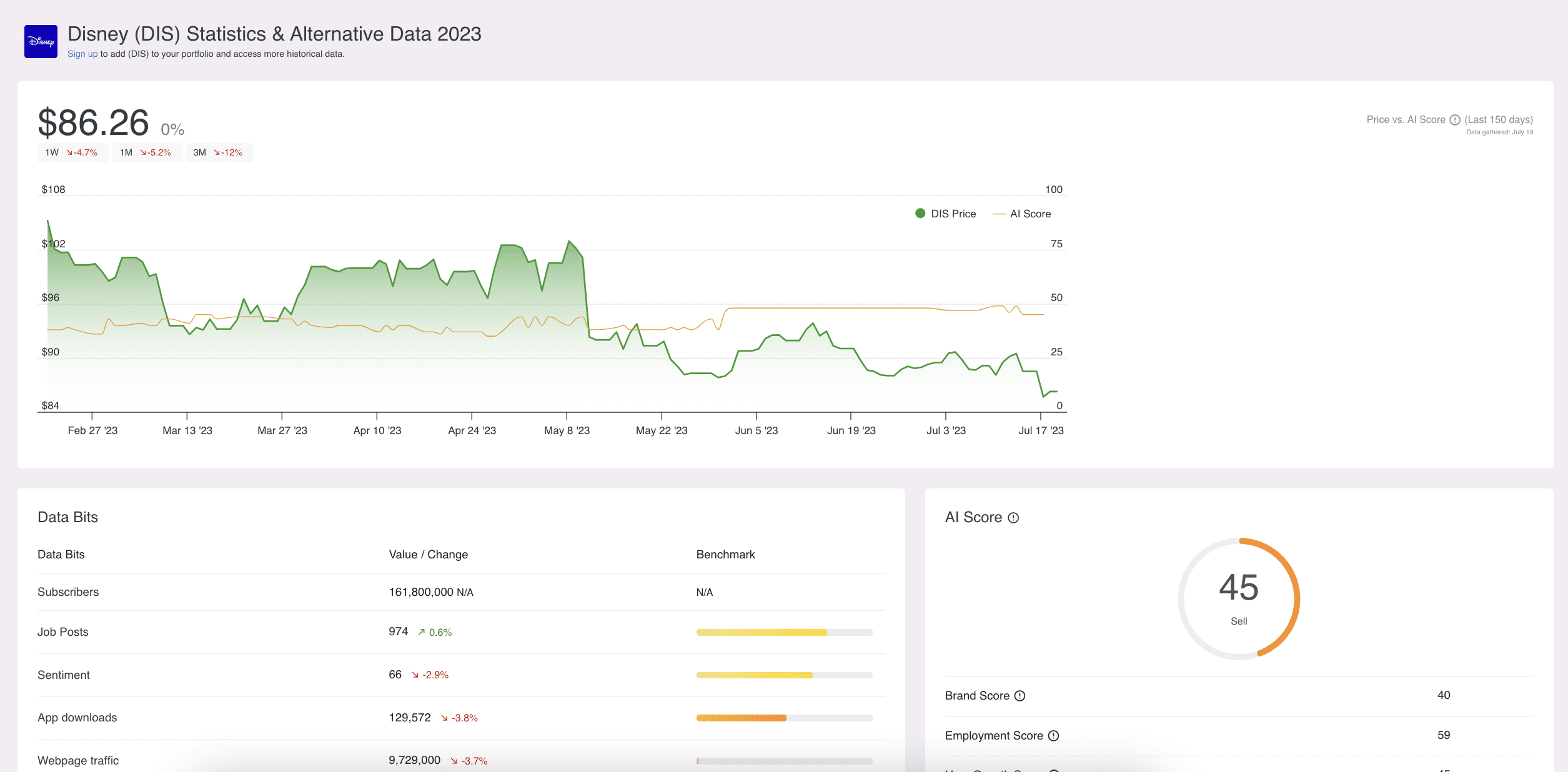This screenshot has height=772, width=1568.
Task: Select the 1M change chip
Action: pyautogui.click(x=147, y=152)
